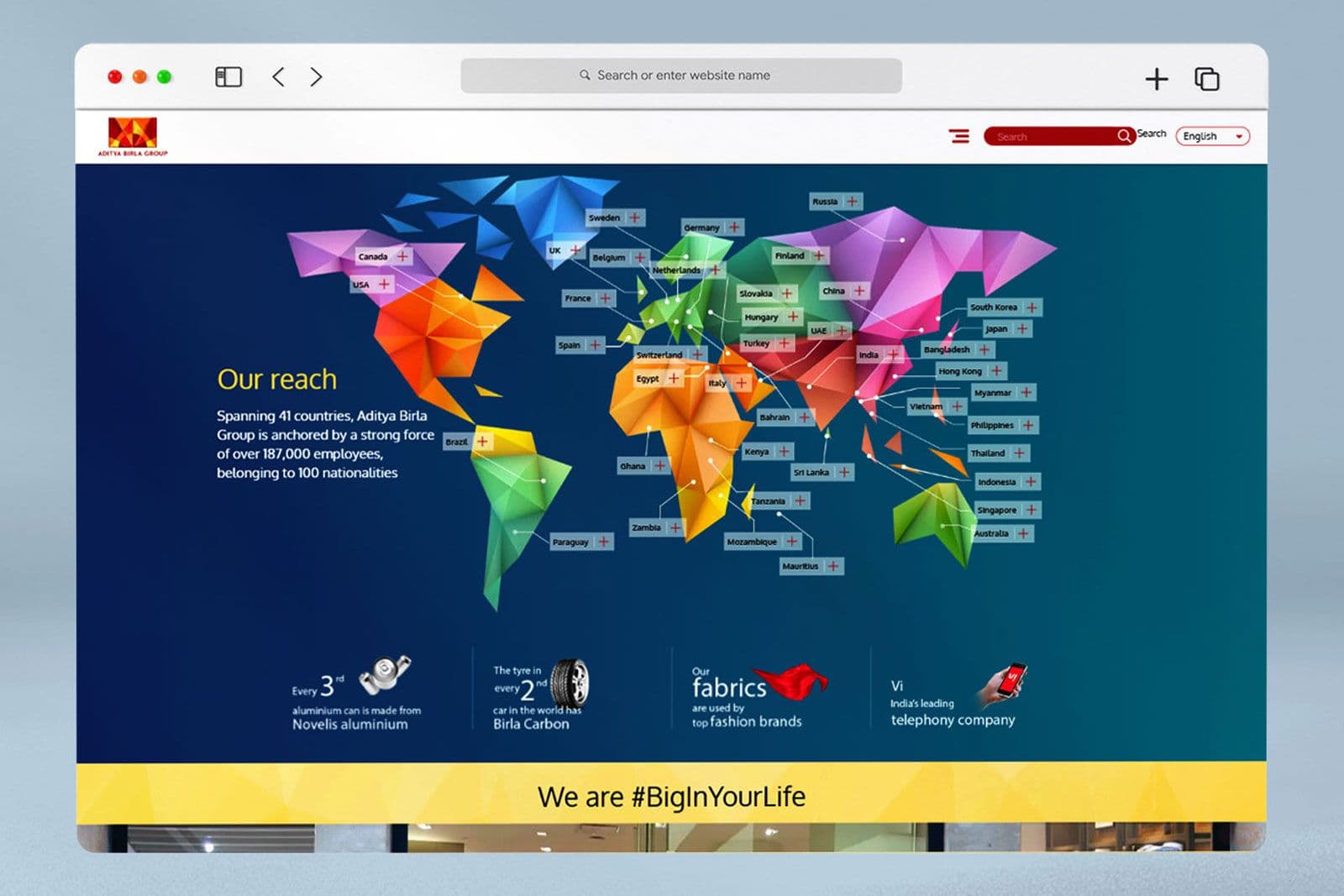Click the South Korea plus icon
Image resolution: width=1344 pixels, height=896 pixels.
coord(1032,307)
